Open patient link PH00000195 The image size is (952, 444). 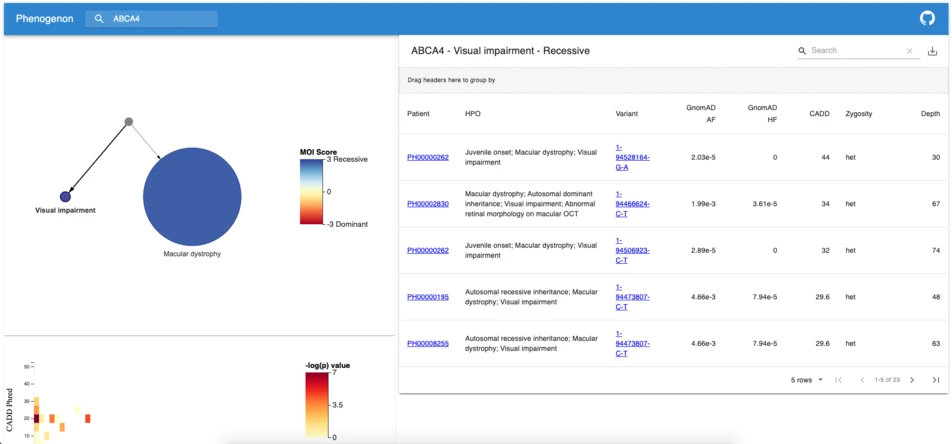[428, 297]
